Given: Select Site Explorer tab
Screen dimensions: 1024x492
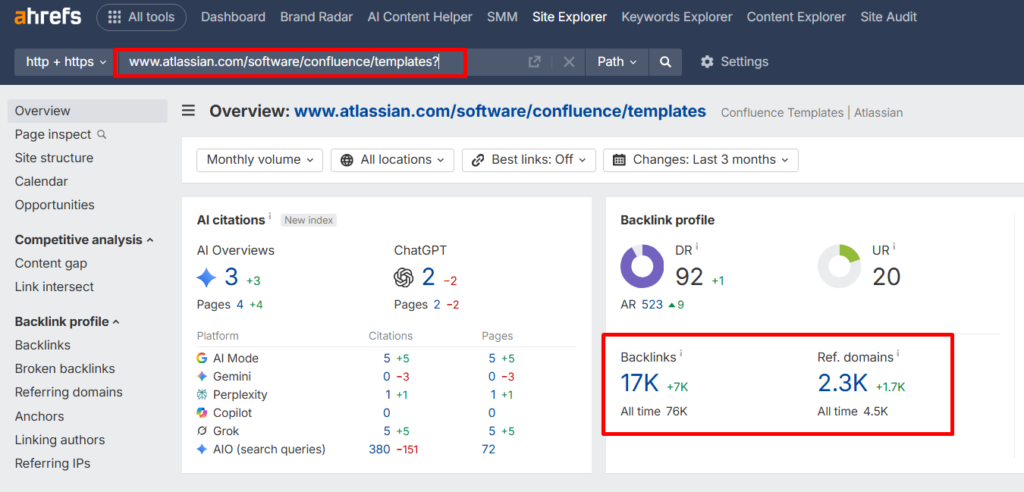Looking at the screenshot, I should 569,17.
